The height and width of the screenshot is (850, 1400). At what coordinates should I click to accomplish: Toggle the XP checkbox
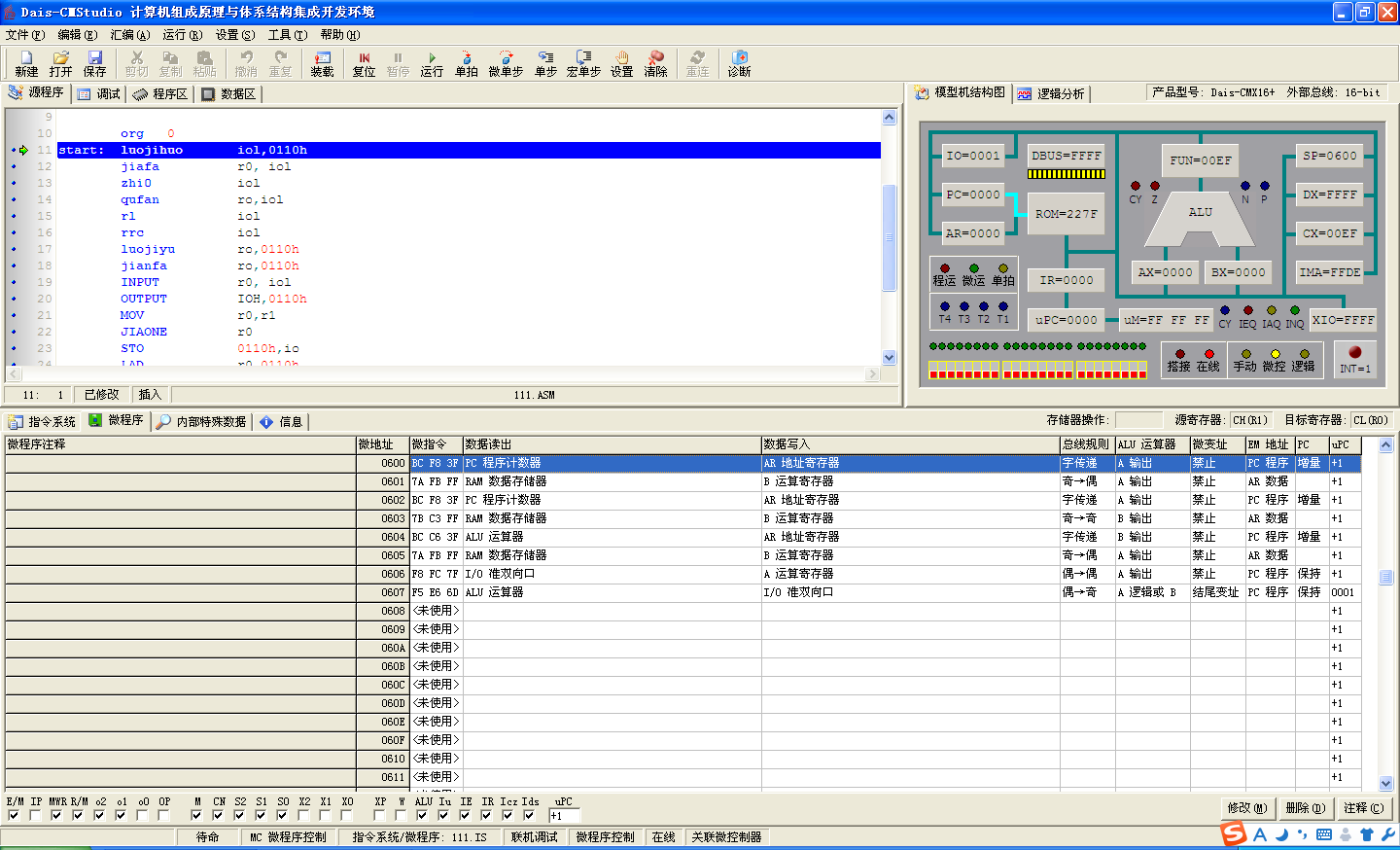[x=379, y=815]
